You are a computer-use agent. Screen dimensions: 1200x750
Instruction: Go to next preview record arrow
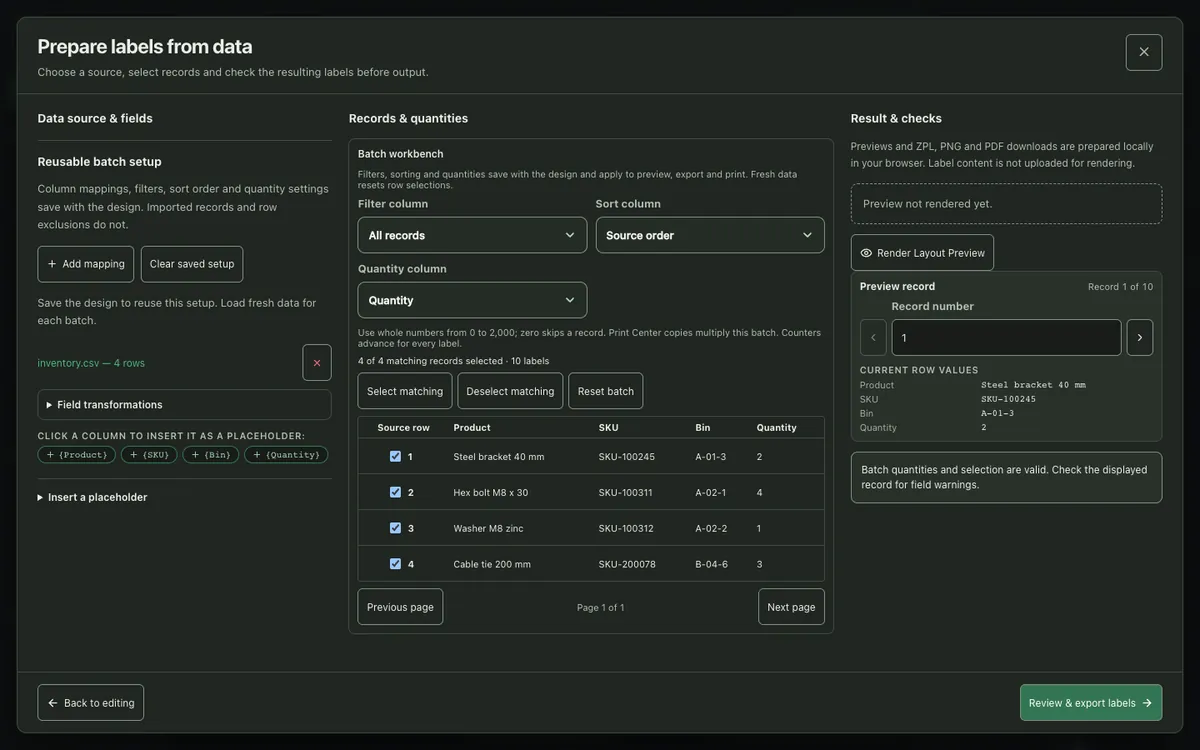click(1140, 337)
